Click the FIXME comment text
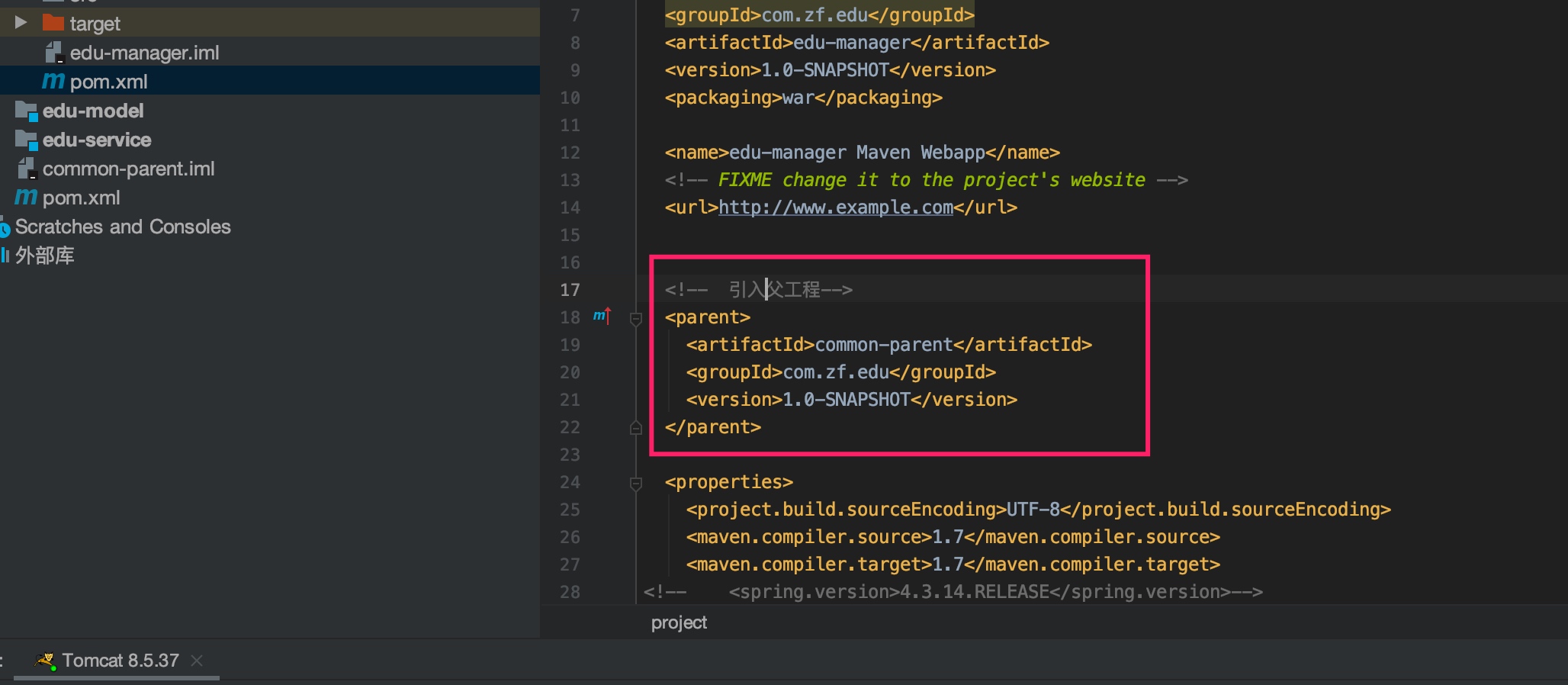1568x685 pixels. [x=932, y=180]
